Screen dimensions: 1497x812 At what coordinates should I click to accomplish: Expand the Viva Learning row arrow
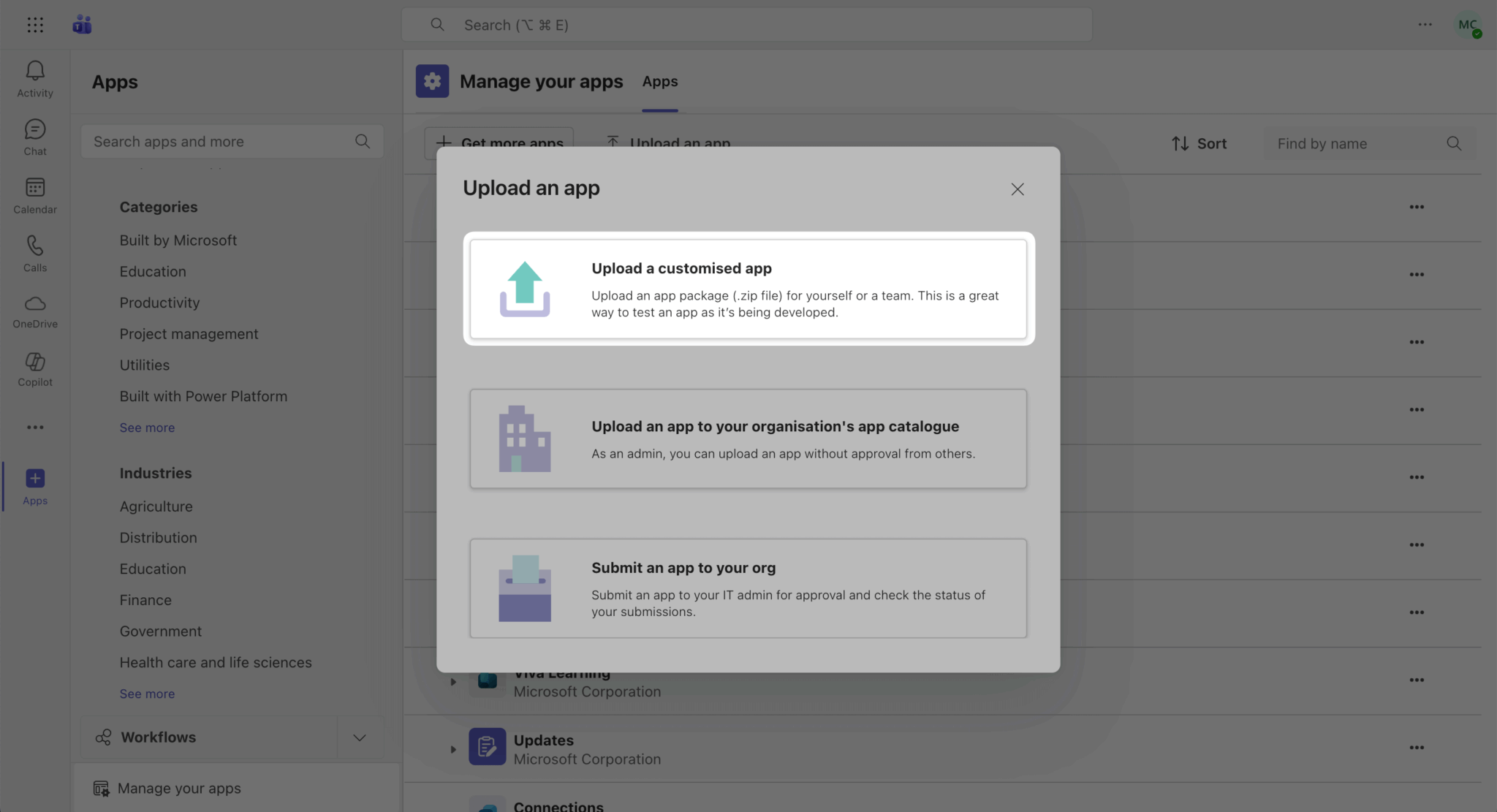(453, 682)
